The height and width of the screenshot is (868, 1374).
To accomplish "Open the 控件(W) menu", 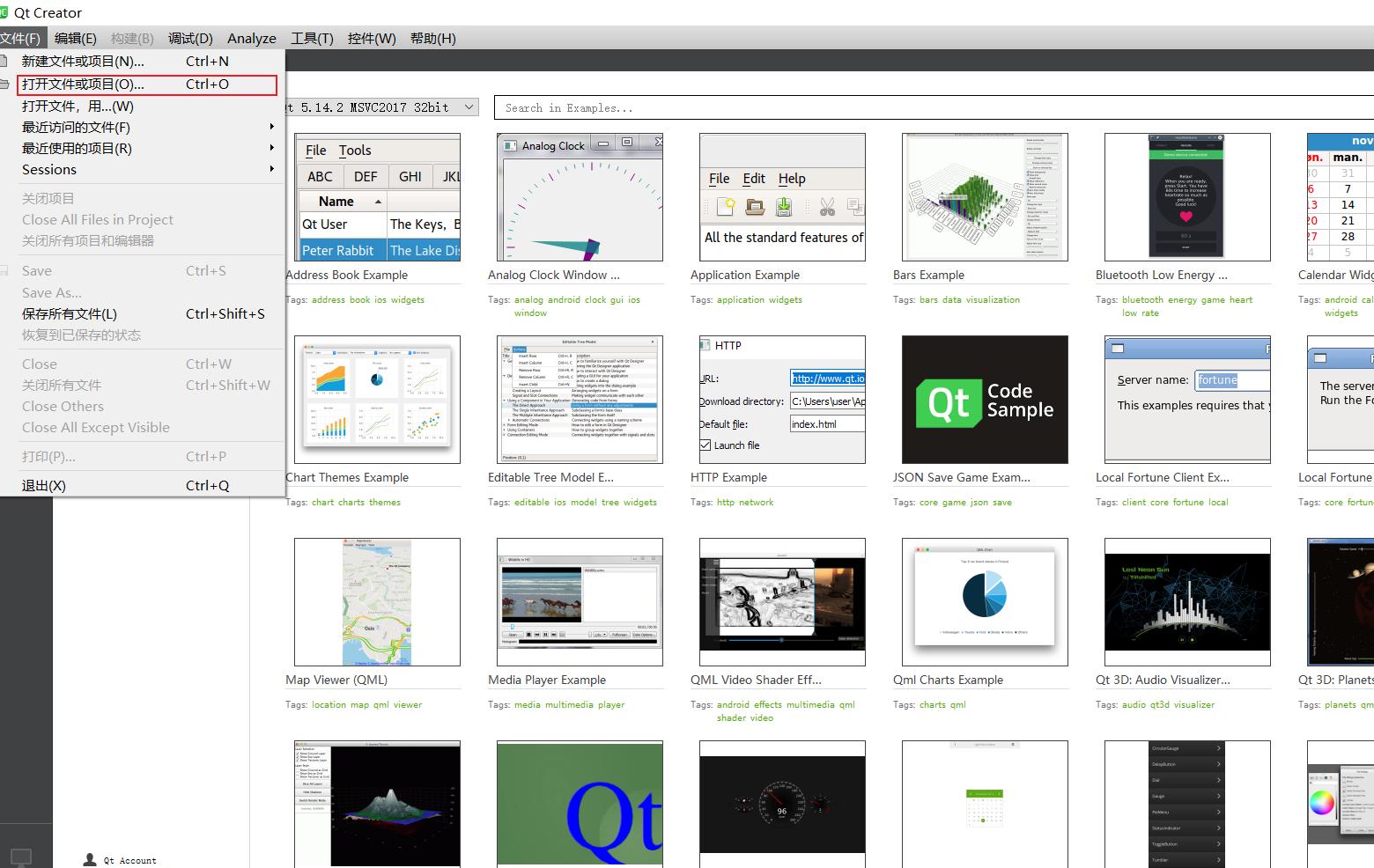I will pos(372,38).
